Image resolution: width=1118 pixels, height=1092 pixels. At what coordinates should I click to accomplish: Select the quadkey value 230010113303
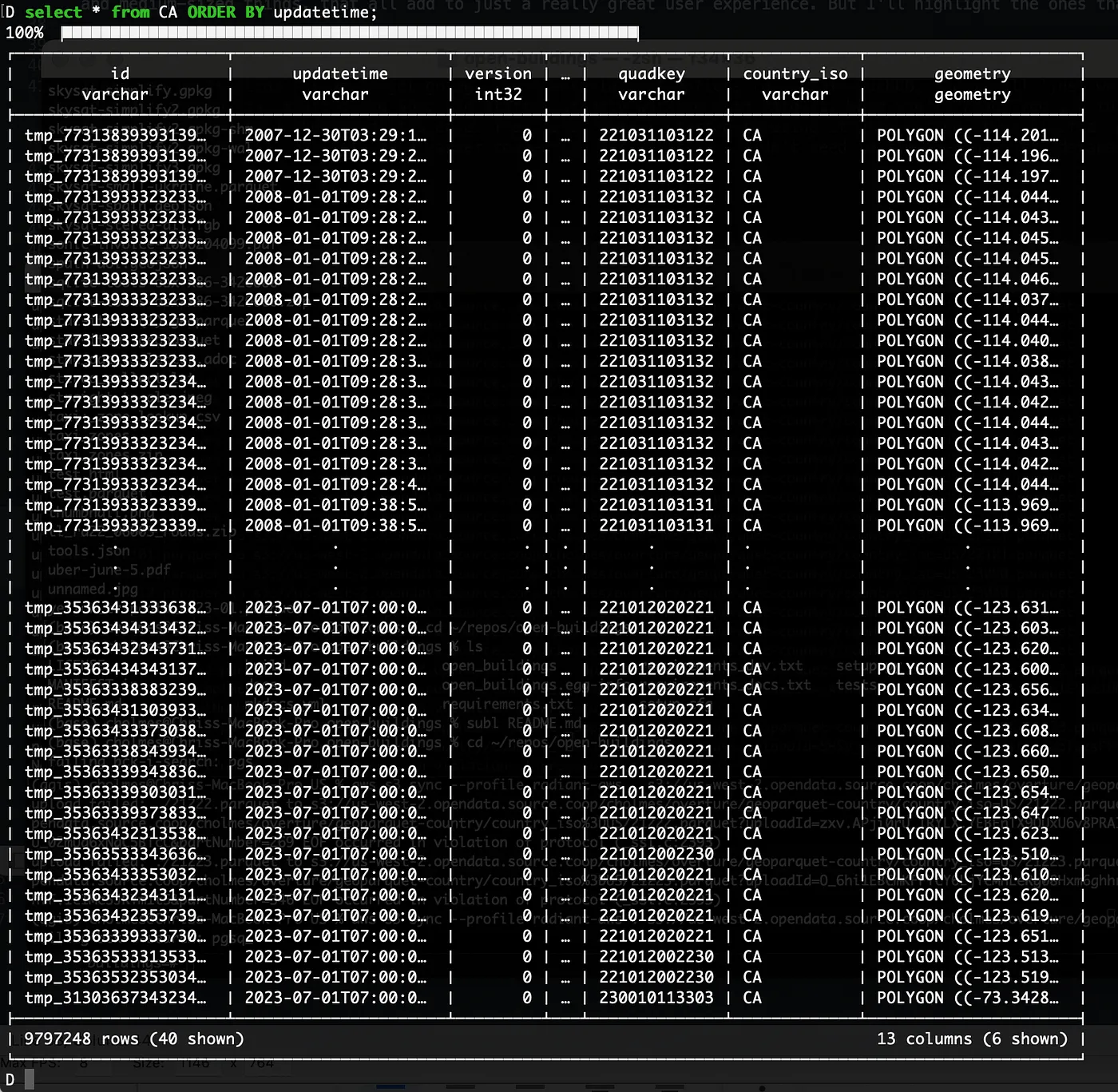tap(656, 998)
